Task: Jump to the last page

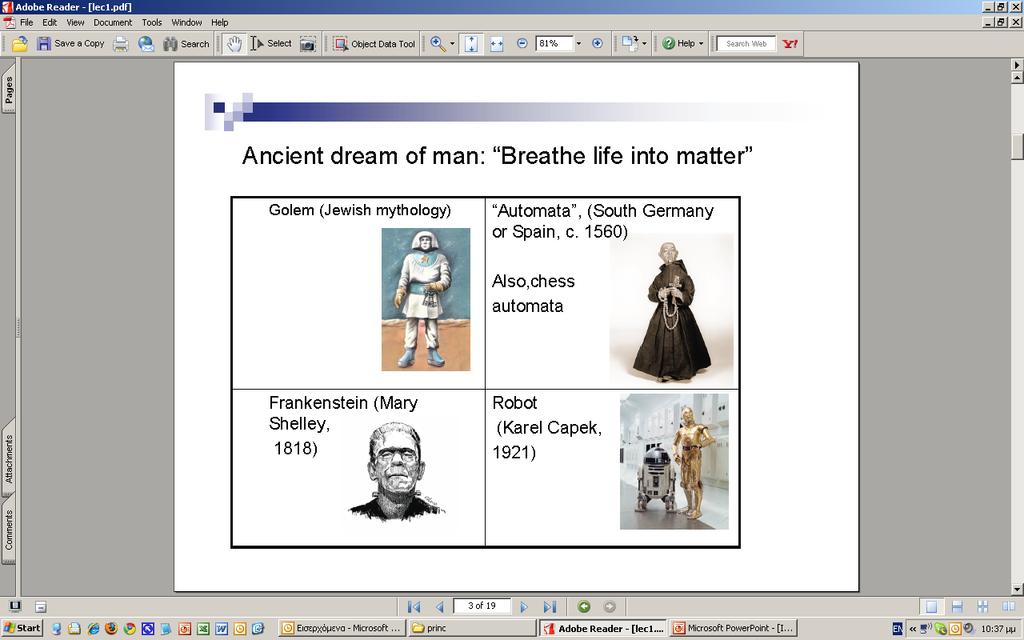Action: (550, 607)
